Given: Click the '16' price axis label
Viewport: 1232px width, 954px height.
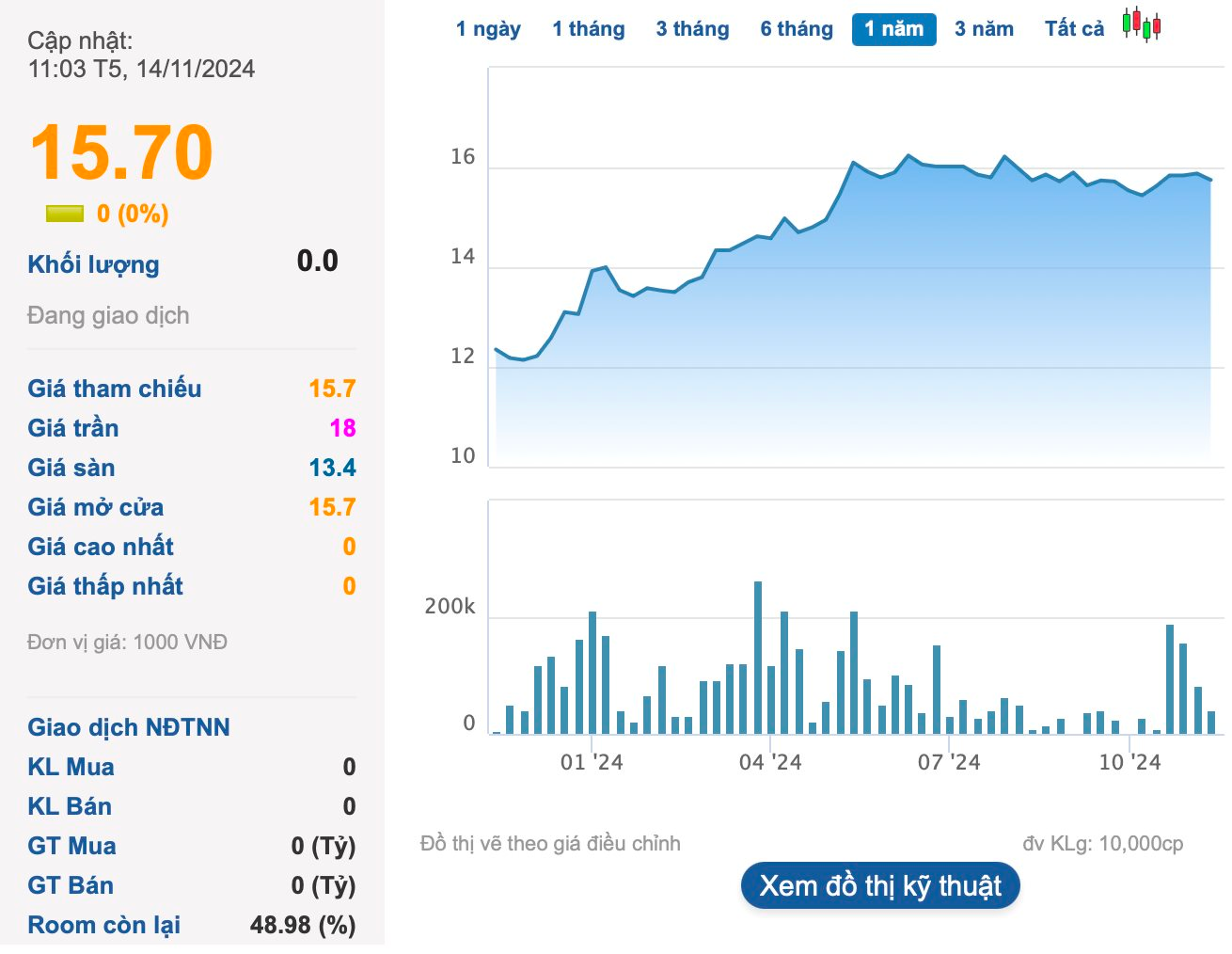Looking at the screenshot, I should click(x=463, y=157).
